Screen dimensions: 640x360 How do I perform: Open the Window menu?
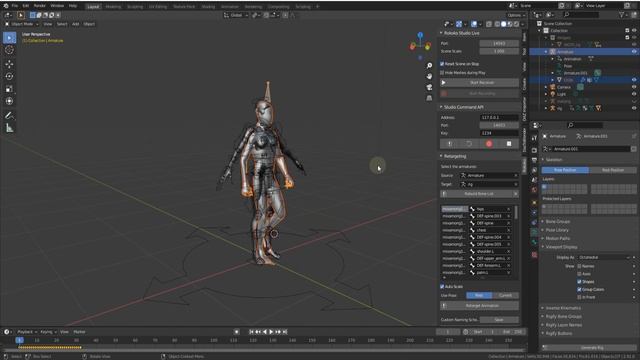pyautogui.click(x=57, y=6)
